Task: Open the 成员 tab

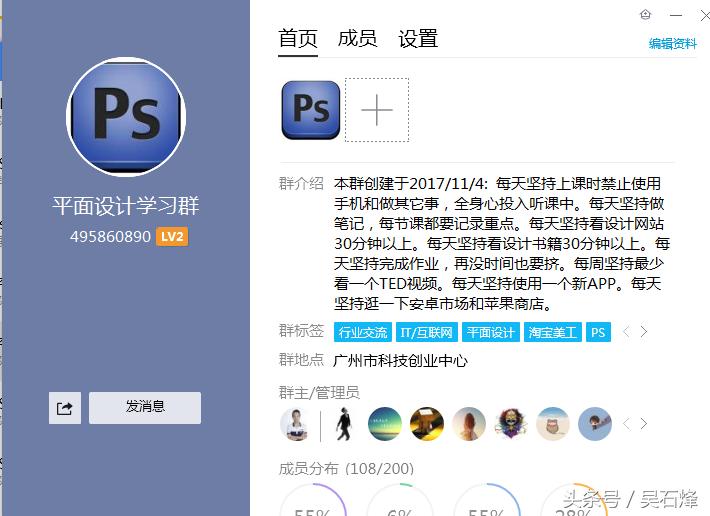Action: 358,39
